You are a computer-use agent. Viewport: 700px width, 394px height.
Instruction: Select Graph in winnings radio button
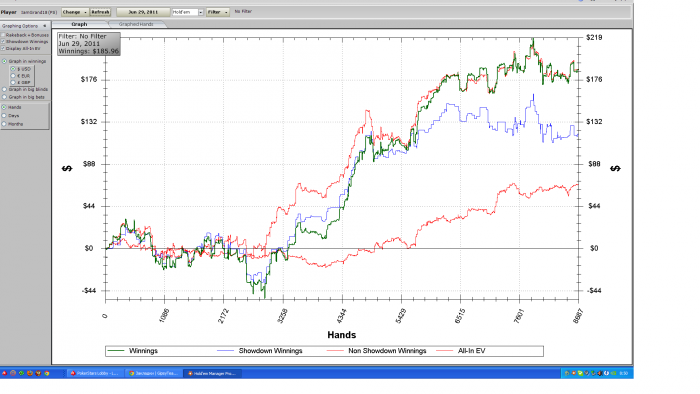(x=4, y=61)
